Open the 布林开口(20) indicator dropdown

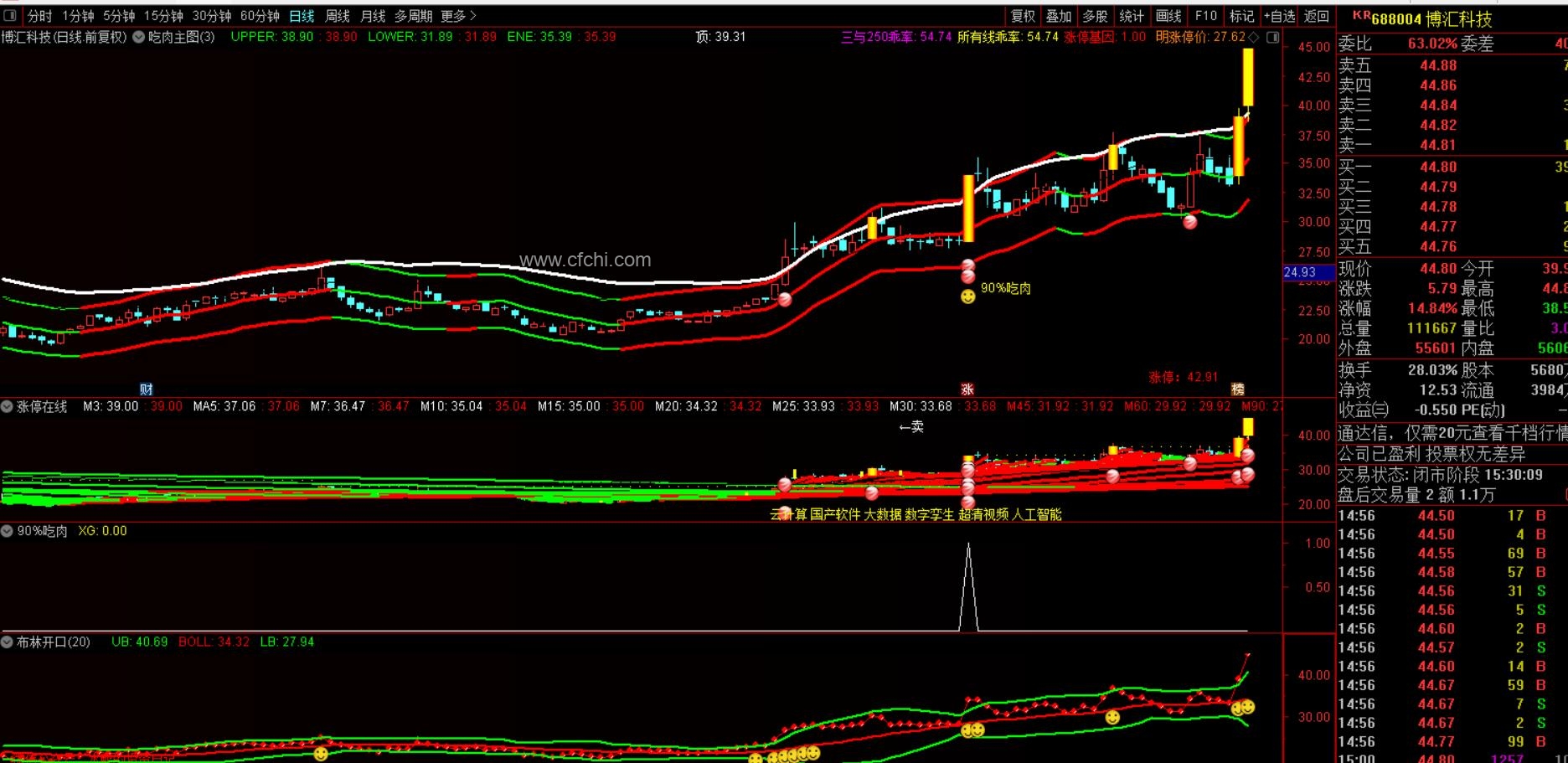pos(8,642)
